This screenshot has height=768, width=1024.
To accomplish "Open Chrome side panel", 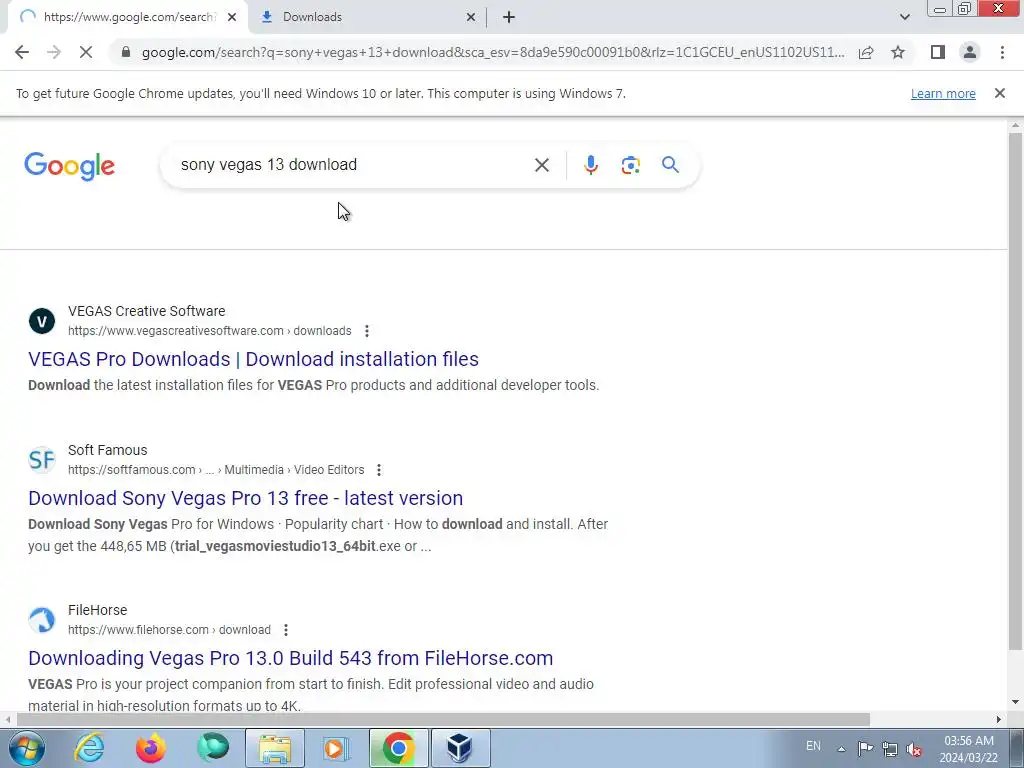I will point(938,52).
